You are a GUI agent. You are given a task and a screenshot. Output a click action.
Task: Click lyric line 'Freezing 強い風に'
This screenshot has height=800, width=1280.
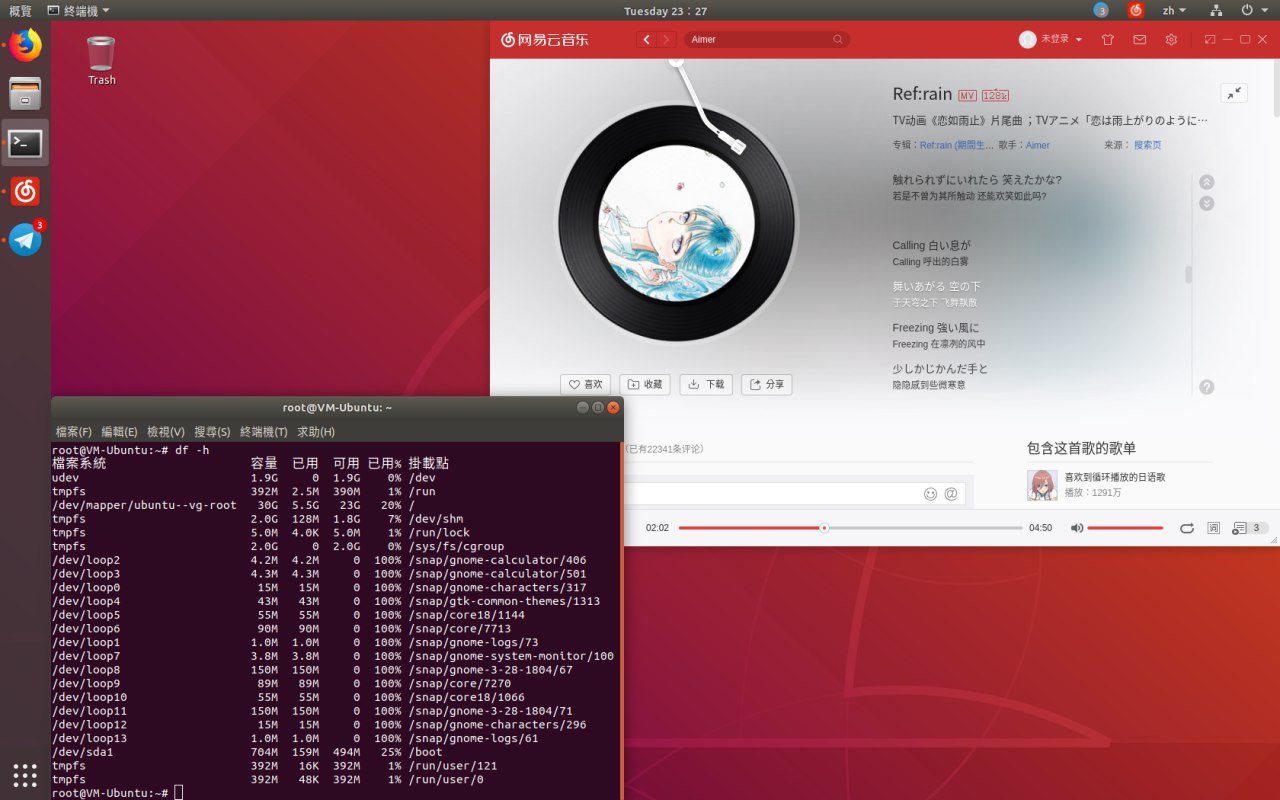click(x=936, y=328)
